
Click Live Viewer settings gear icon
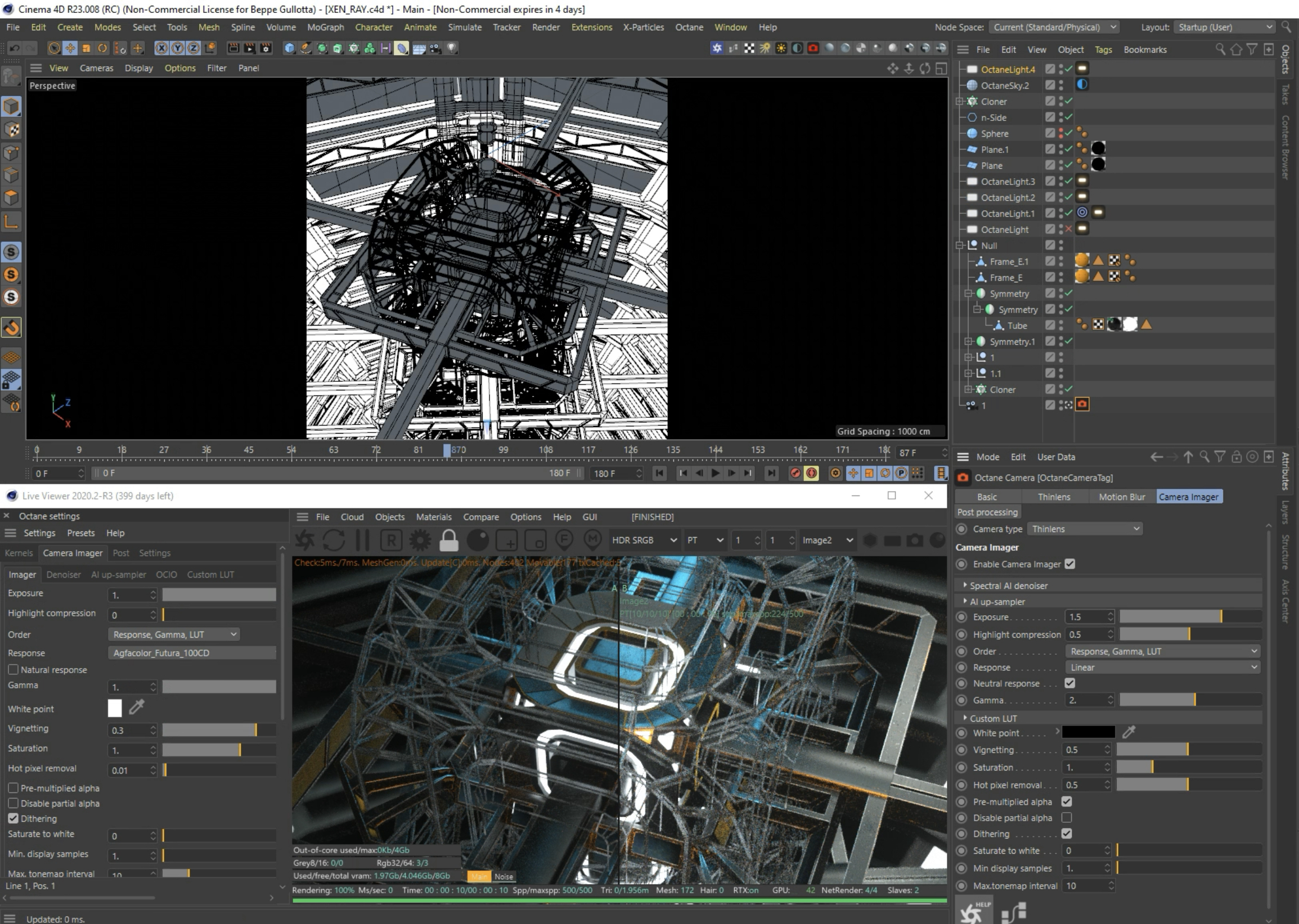coord(420,540)
